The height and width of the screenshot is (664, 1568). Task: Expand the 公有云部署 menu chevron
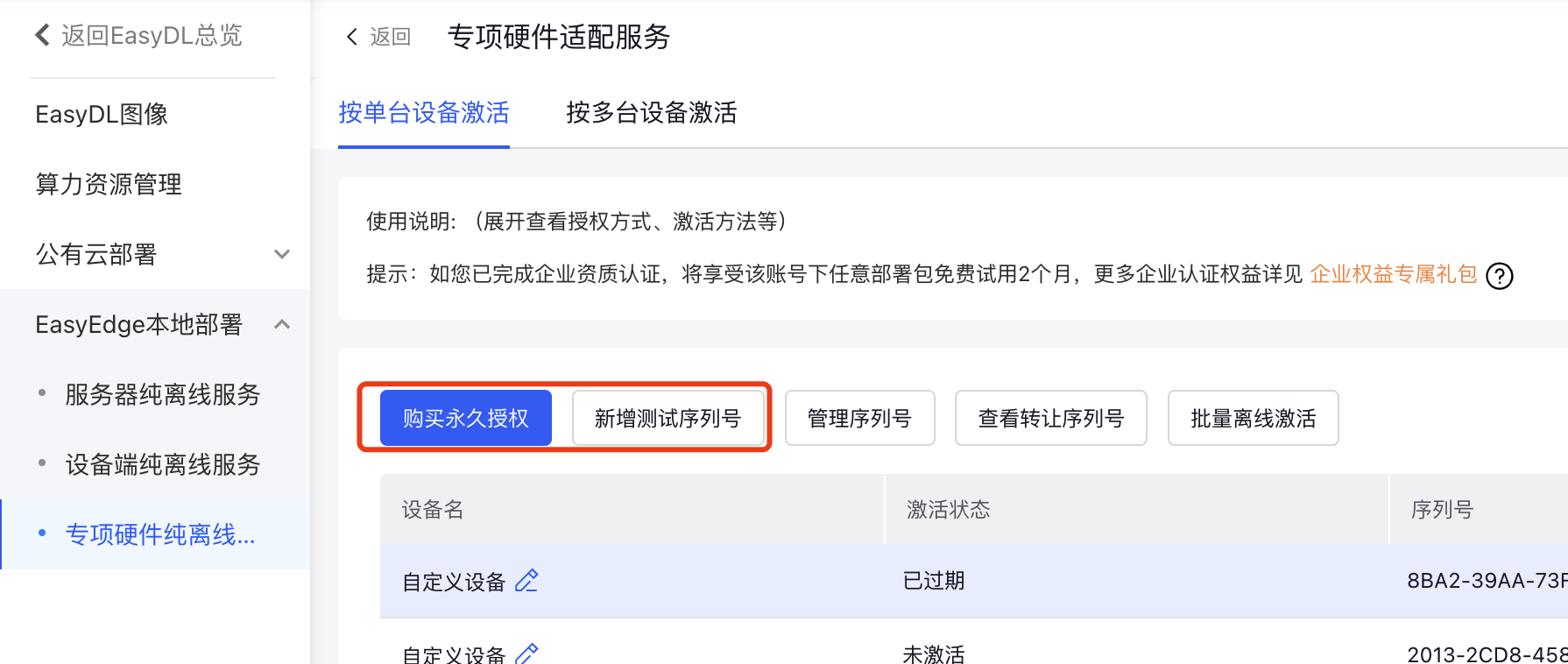pyautogui.click(x=282, y=254)
